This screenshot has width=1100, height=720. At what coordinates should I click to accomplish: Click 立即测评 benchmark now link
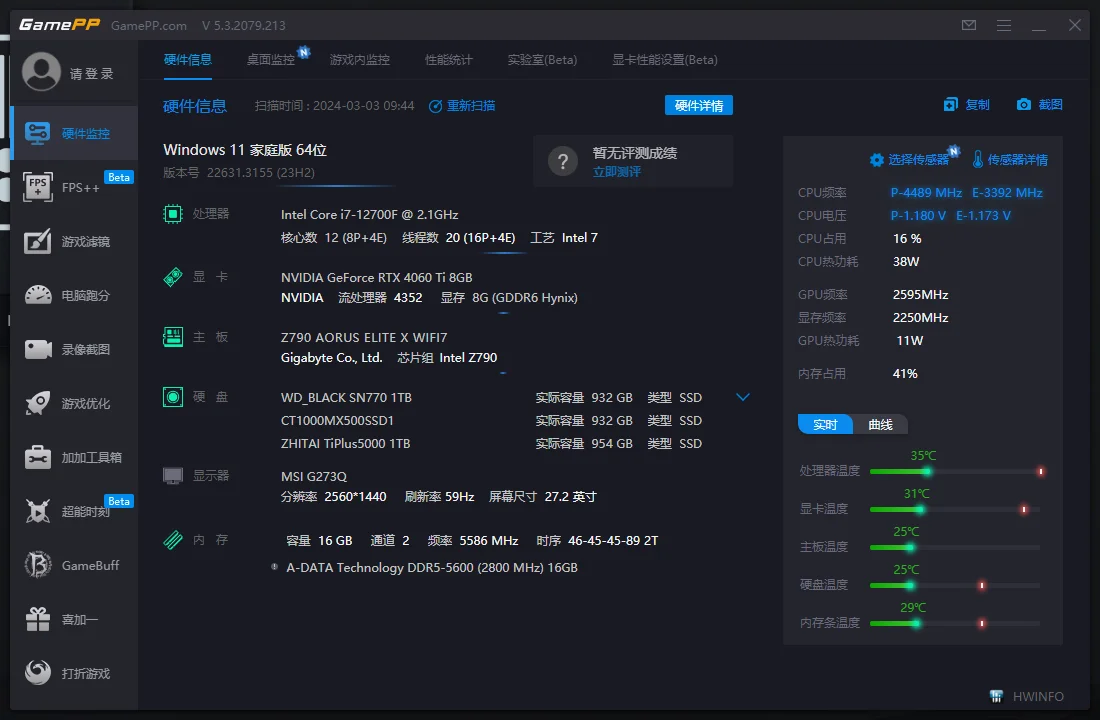coord(617,172)
